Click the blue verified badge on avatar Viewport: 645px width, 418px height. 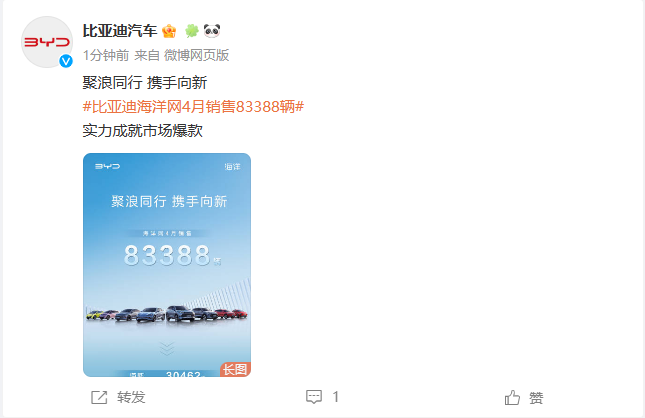pyautogui.click(x=66, y=61)
